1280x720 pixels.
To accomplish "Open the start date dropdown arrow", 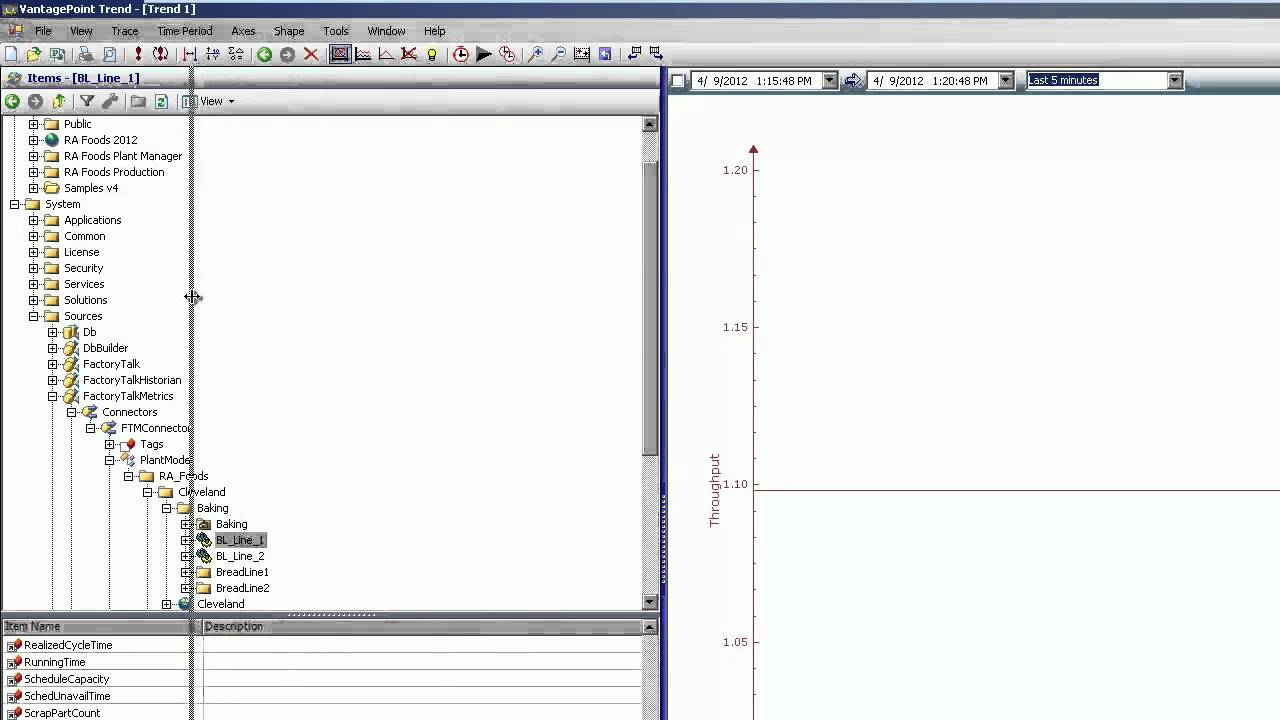I will tap(829, 81).
